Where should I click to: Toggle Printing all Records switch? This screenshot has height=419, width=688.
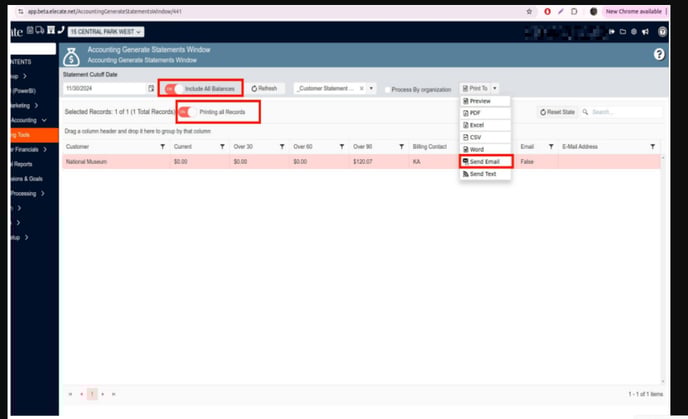coord(186,111)
